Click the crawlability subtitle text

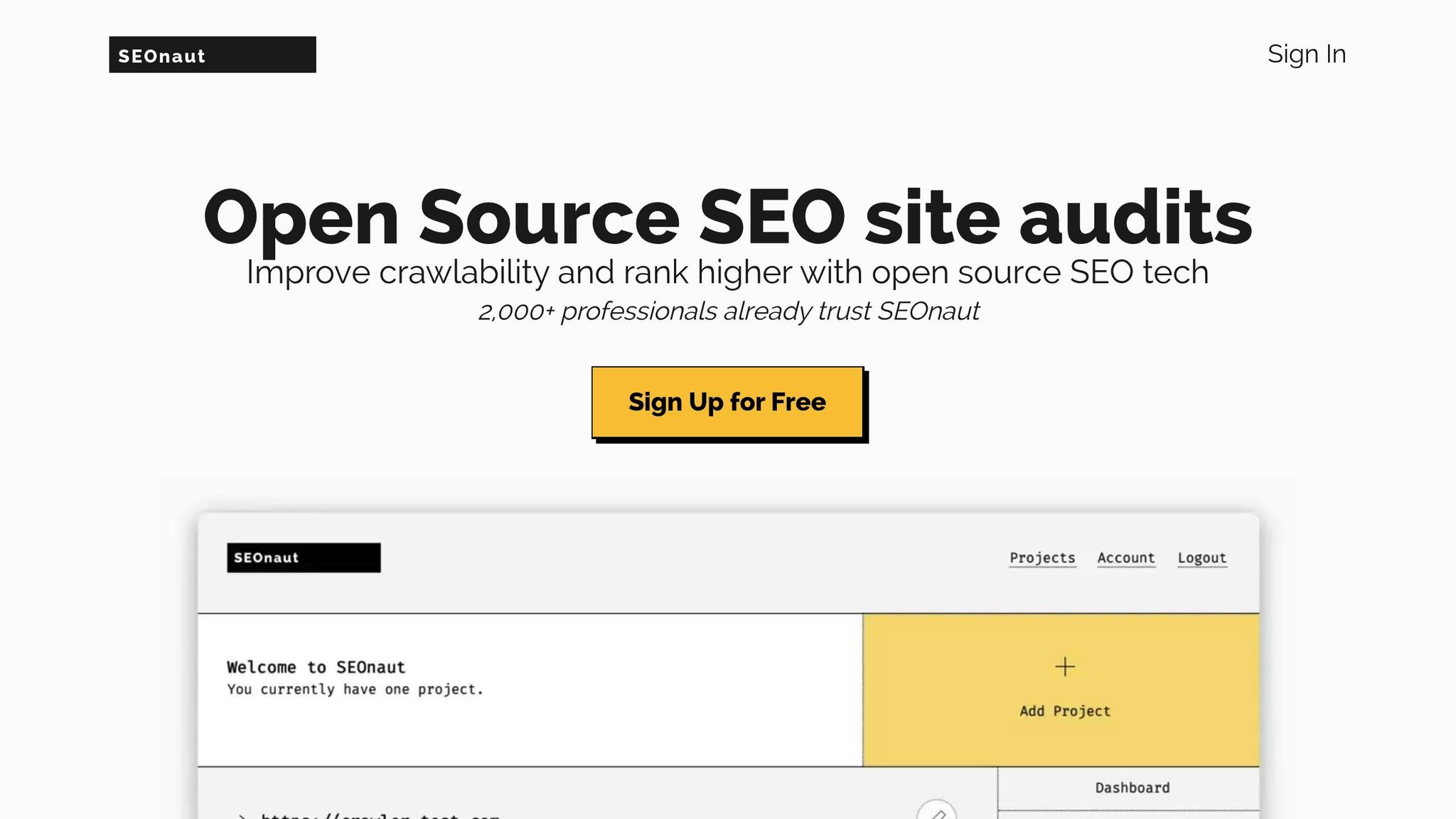[727, 272]
